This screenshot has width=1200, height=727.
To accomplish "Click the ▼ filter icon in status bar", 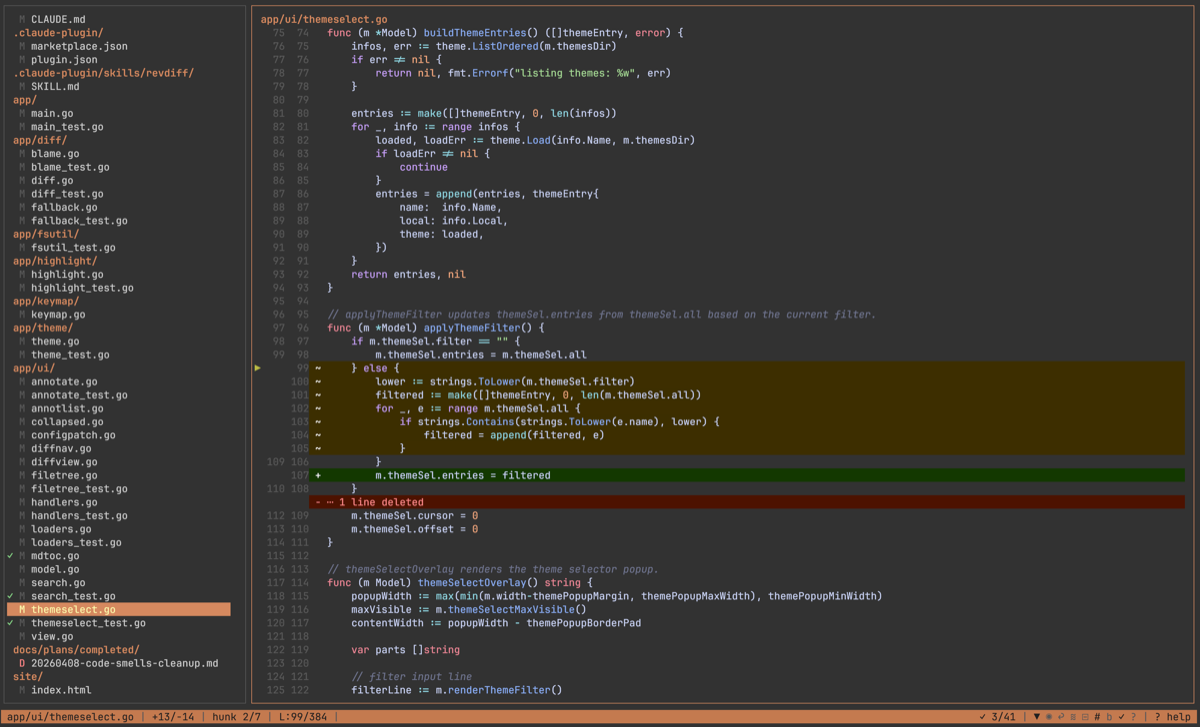I will (1037, 716).
